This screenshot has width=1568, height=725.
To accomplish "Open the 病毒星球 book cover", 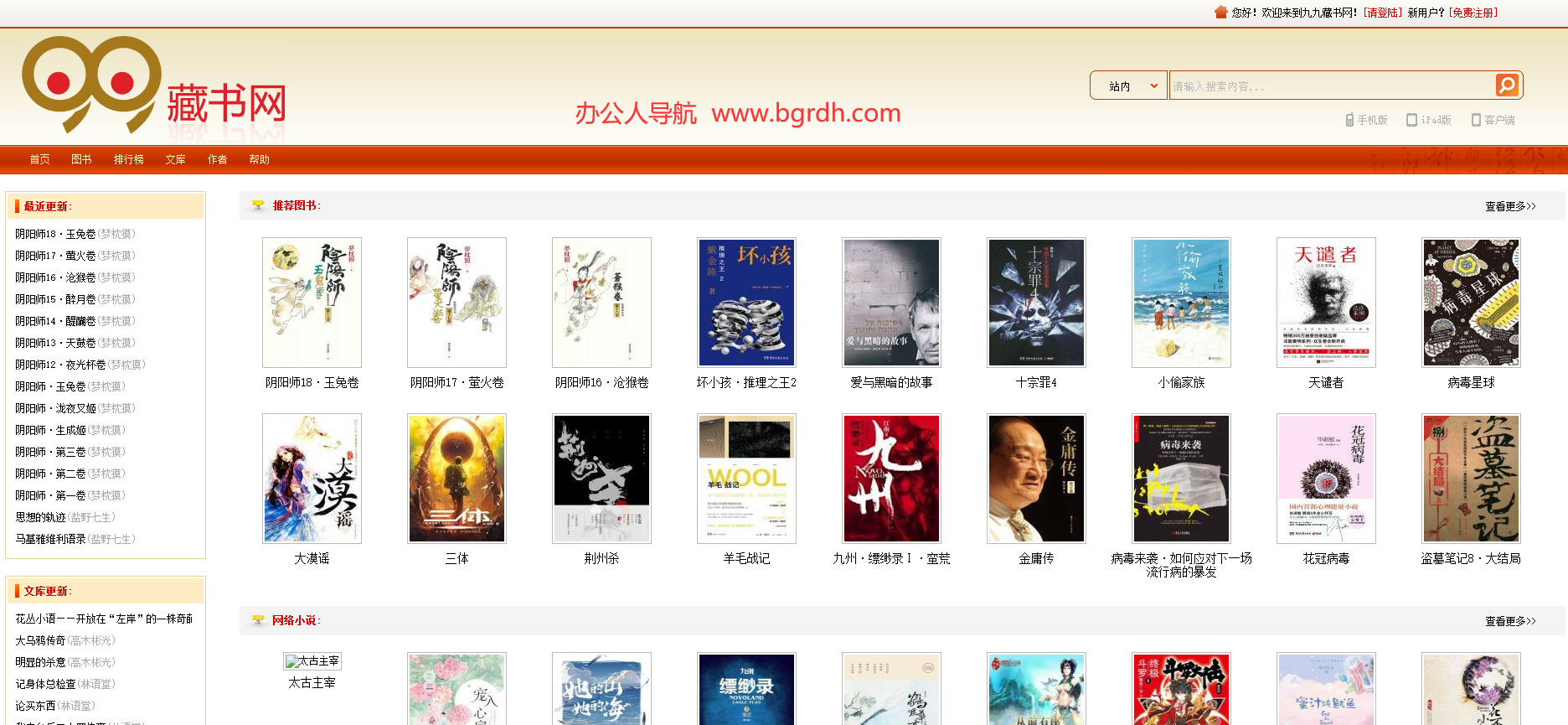I will coord(1471,303).
